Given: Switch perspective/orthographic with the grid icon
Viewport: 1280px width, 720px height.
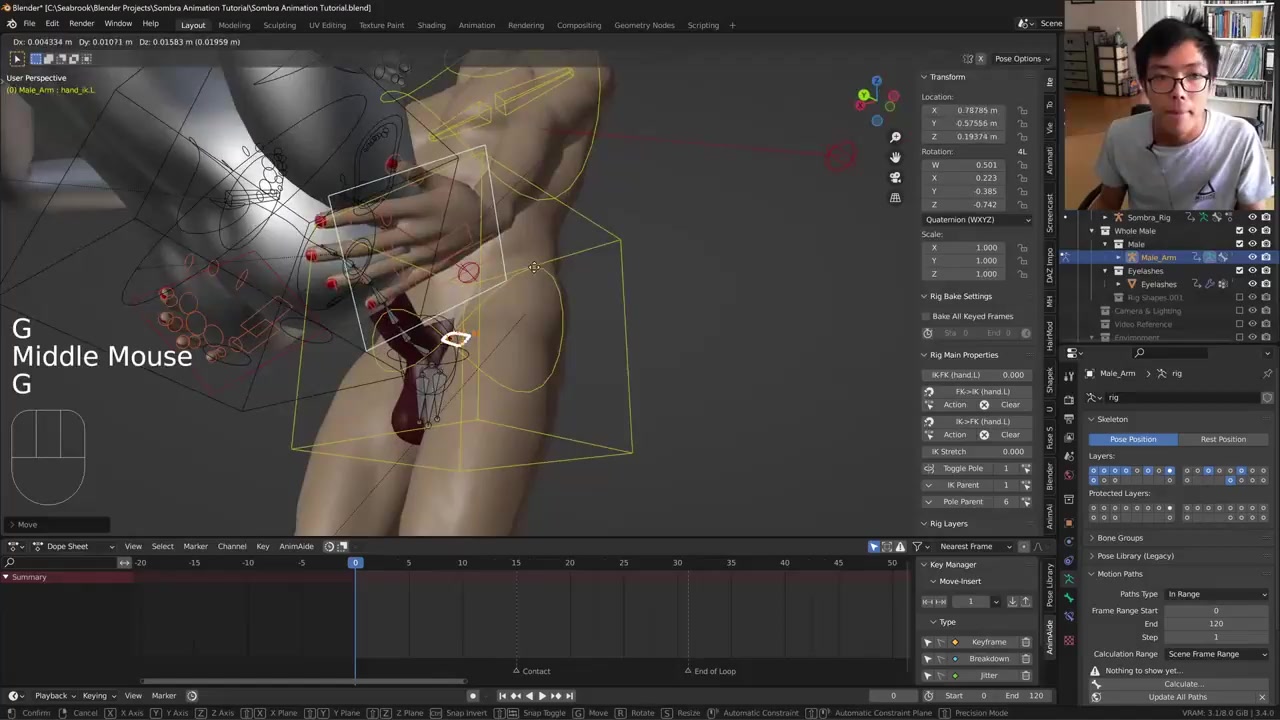Looking at the screenshot, I should (895, 198).
